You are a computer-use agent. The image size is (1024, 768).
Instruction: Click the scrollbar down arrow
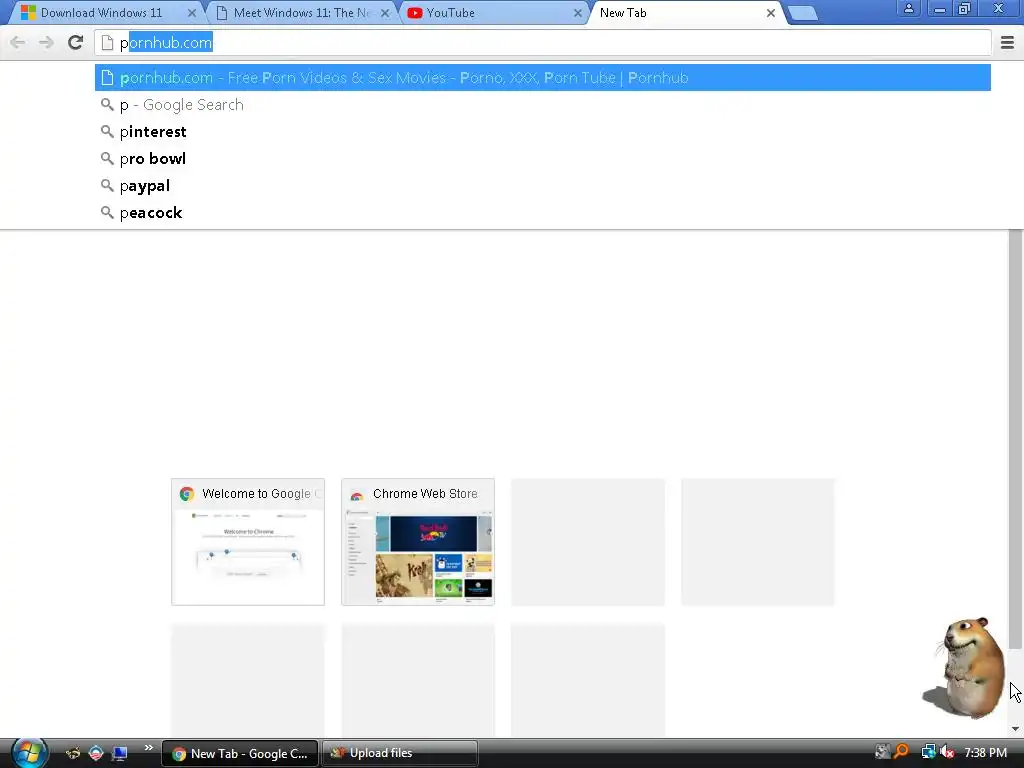1015,729
